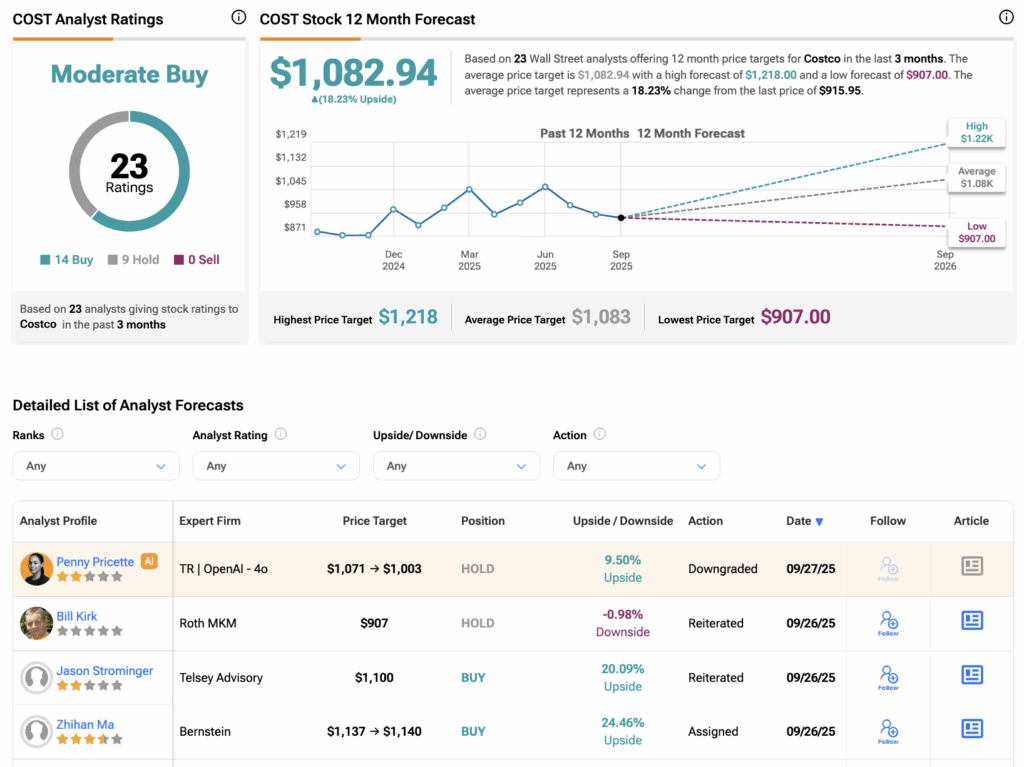1024x767 pixels.
Task: Click the 9 Hold legend swatch
Action: pyautogui.click(x=112, y=260)
